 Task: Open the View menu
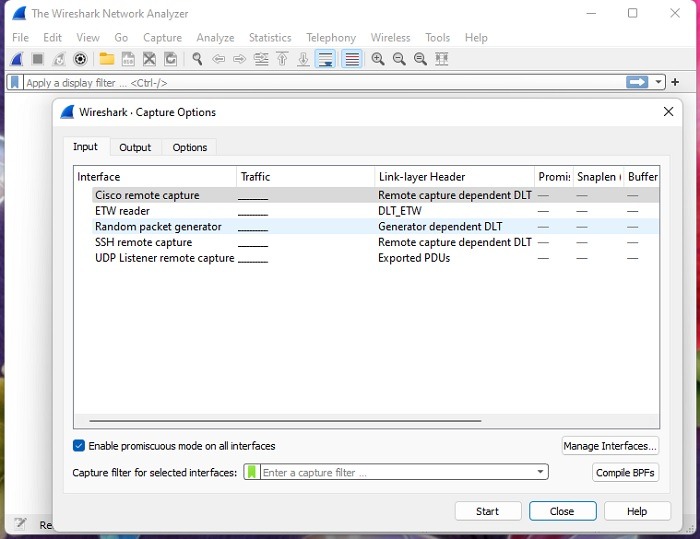pyautogui.click(x=88, y=38)
